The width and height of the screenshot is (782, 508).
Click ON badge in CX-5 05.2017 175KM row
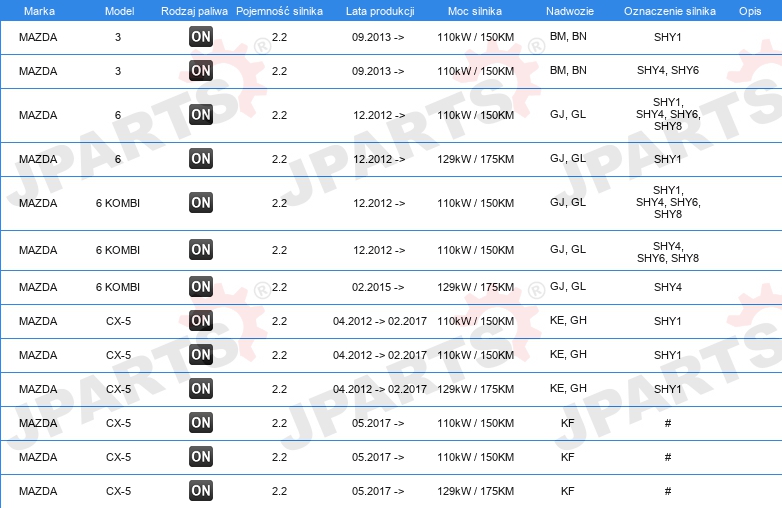(201, 491)
